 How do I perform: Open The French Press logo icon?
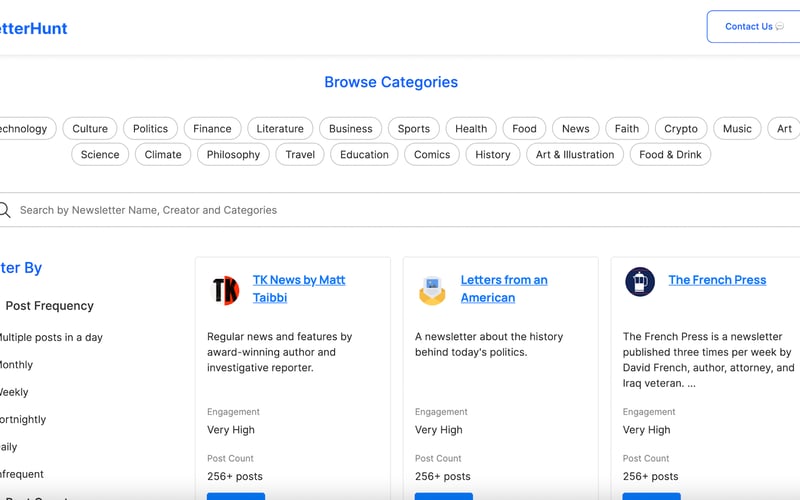tap(640, 282)
